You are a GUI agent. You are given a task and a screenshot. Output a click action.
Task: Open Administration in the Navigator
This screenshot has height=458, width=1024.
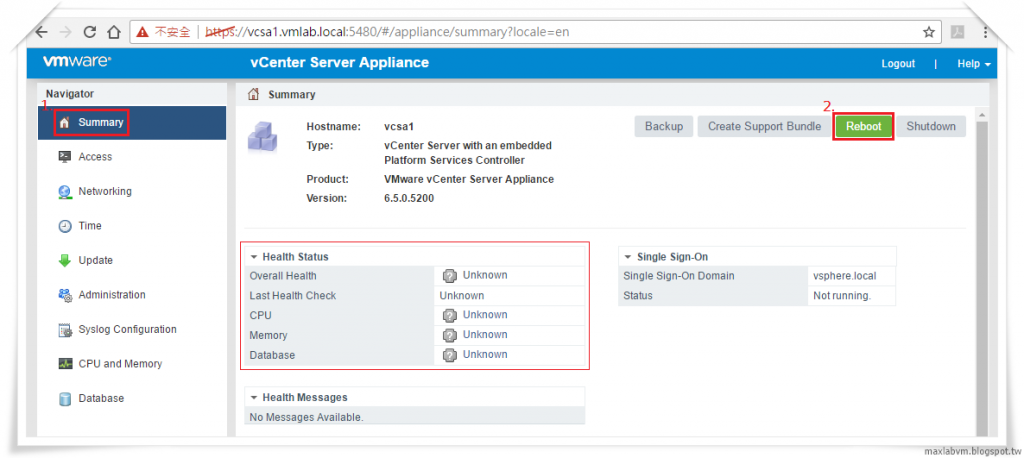pyautogui.click(x=112, y=295)
